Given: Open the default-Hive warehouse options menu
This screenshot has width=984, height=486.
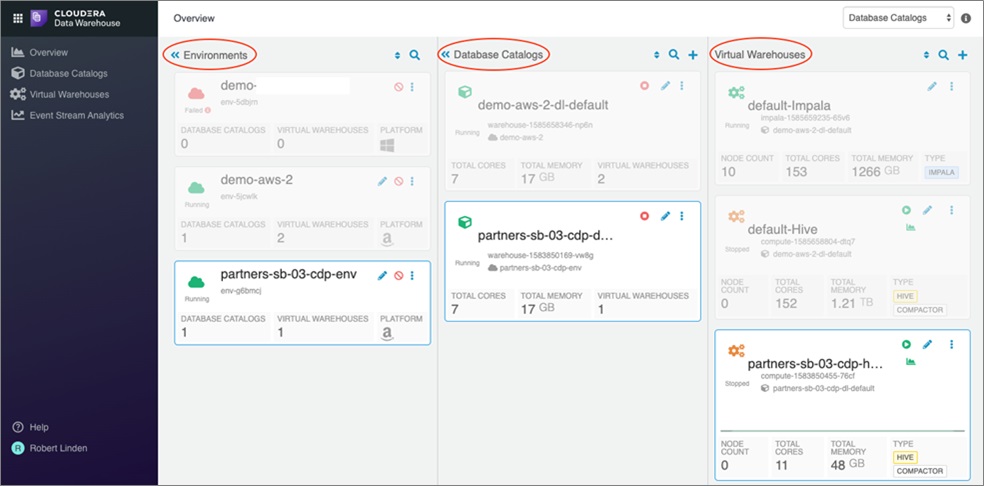Looking at the screenshot, I should click(x=951, y=210).
